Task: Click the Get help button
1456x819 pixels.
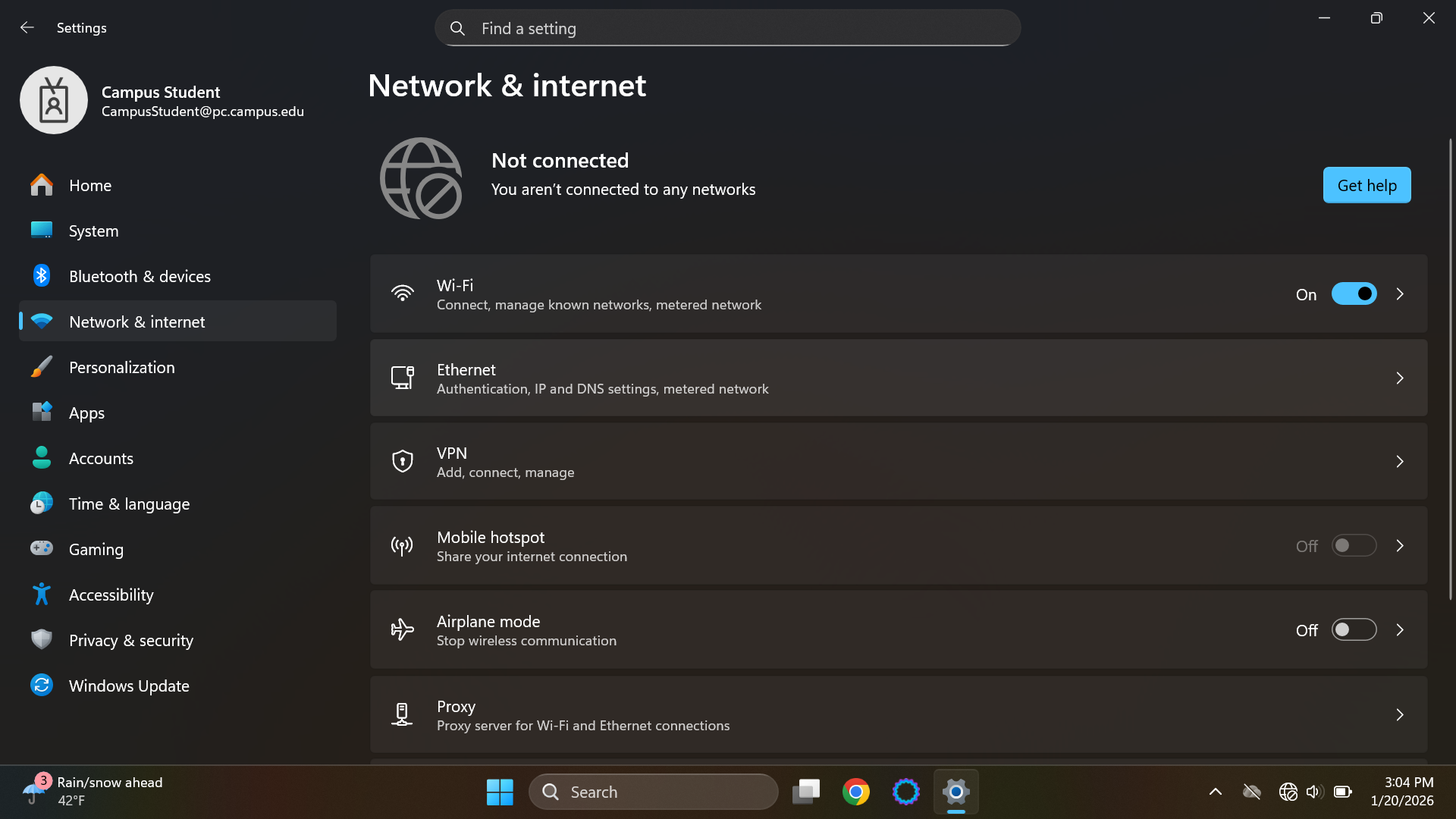Action: 1367,185
